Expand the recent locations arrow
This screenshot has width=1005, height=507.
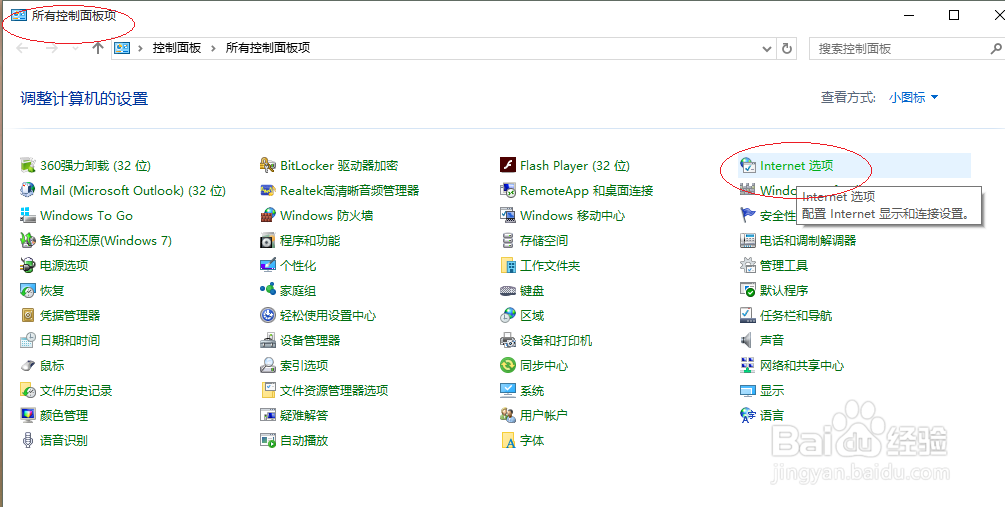coord(76,49)
